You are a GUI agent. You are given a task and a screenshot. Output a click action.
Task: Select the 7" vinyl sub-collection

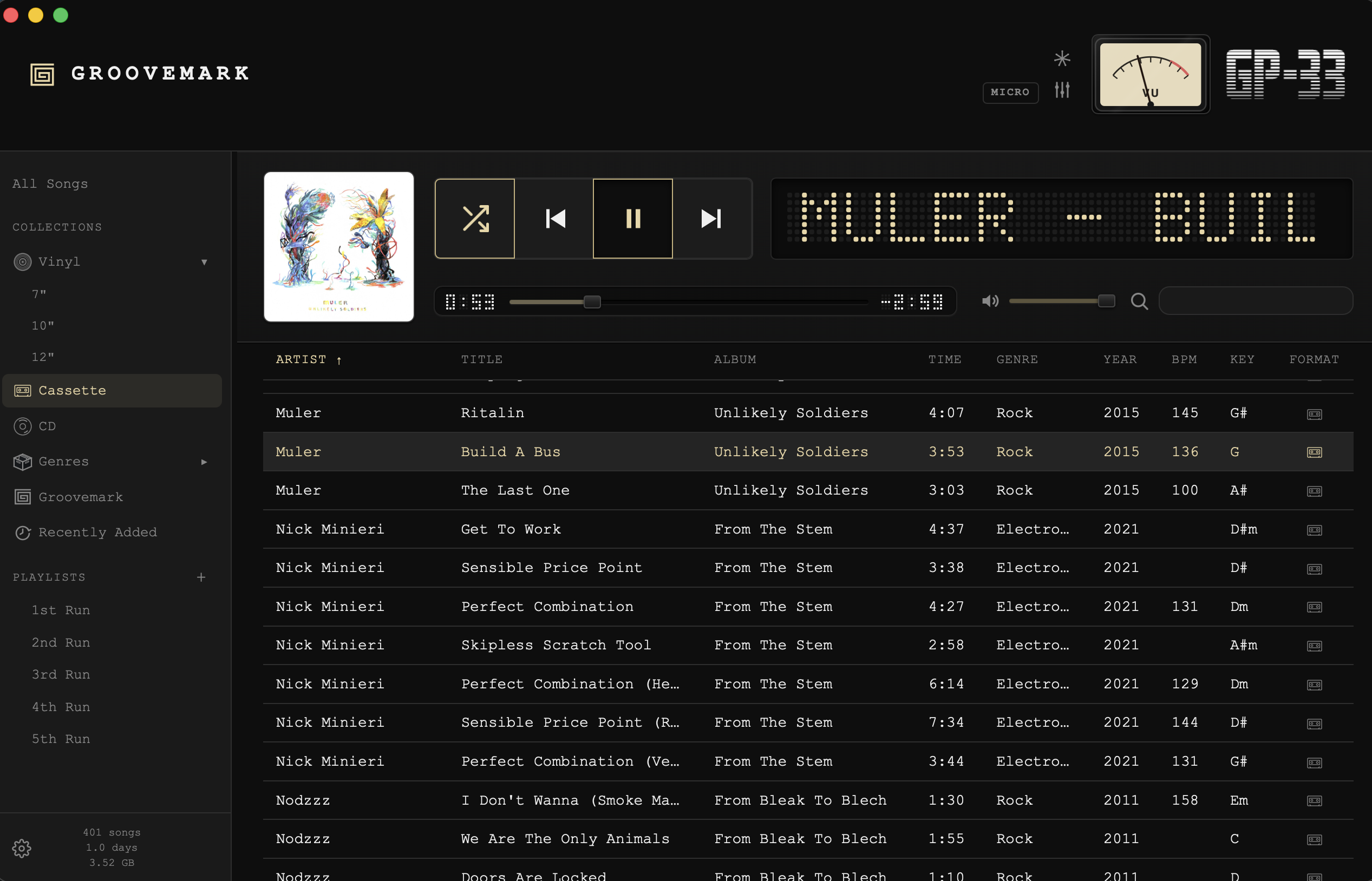[39, 294]
